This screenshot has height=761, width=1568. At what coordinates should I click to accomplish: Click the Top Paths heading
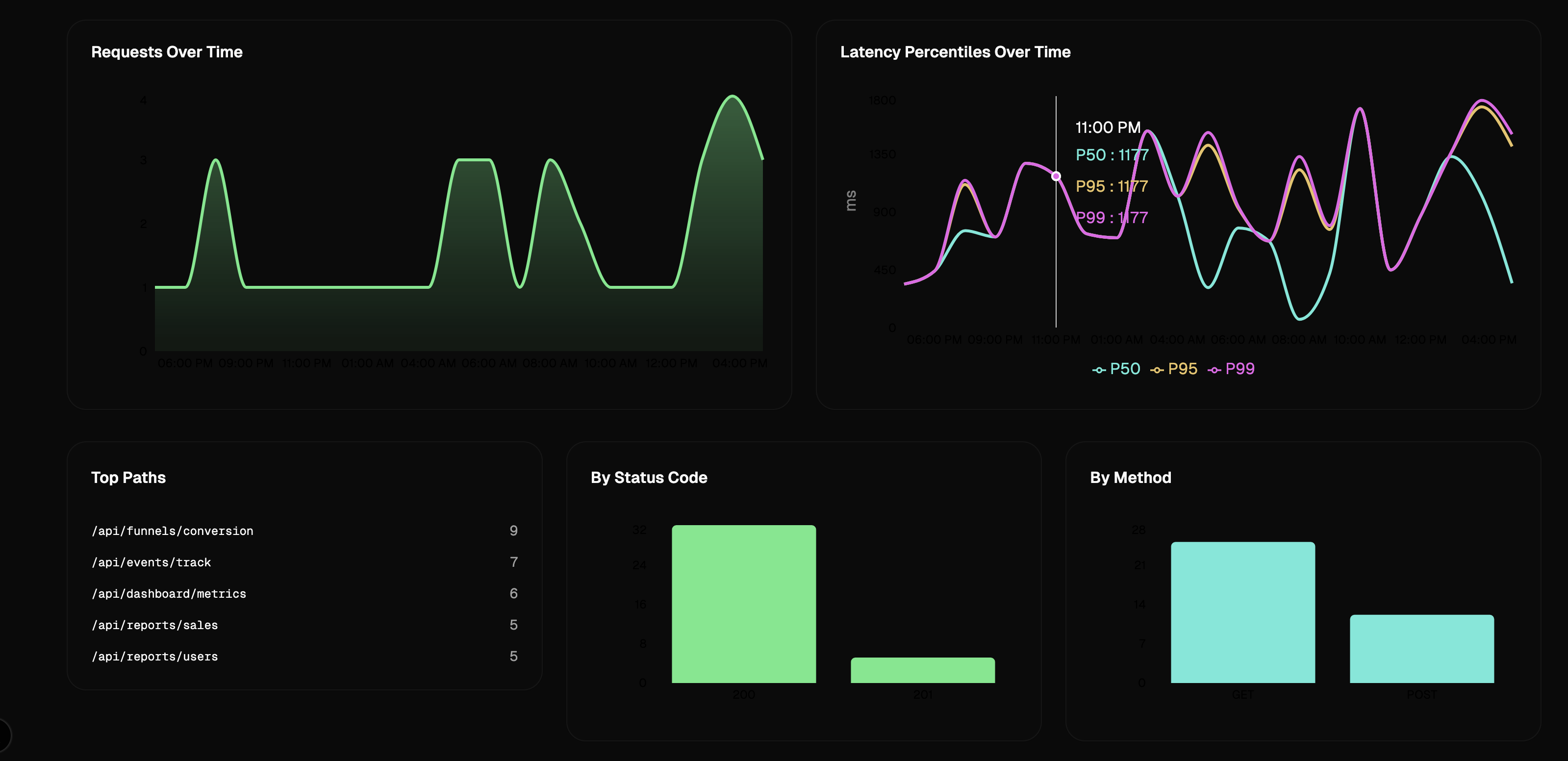click(x=128, y=477)
